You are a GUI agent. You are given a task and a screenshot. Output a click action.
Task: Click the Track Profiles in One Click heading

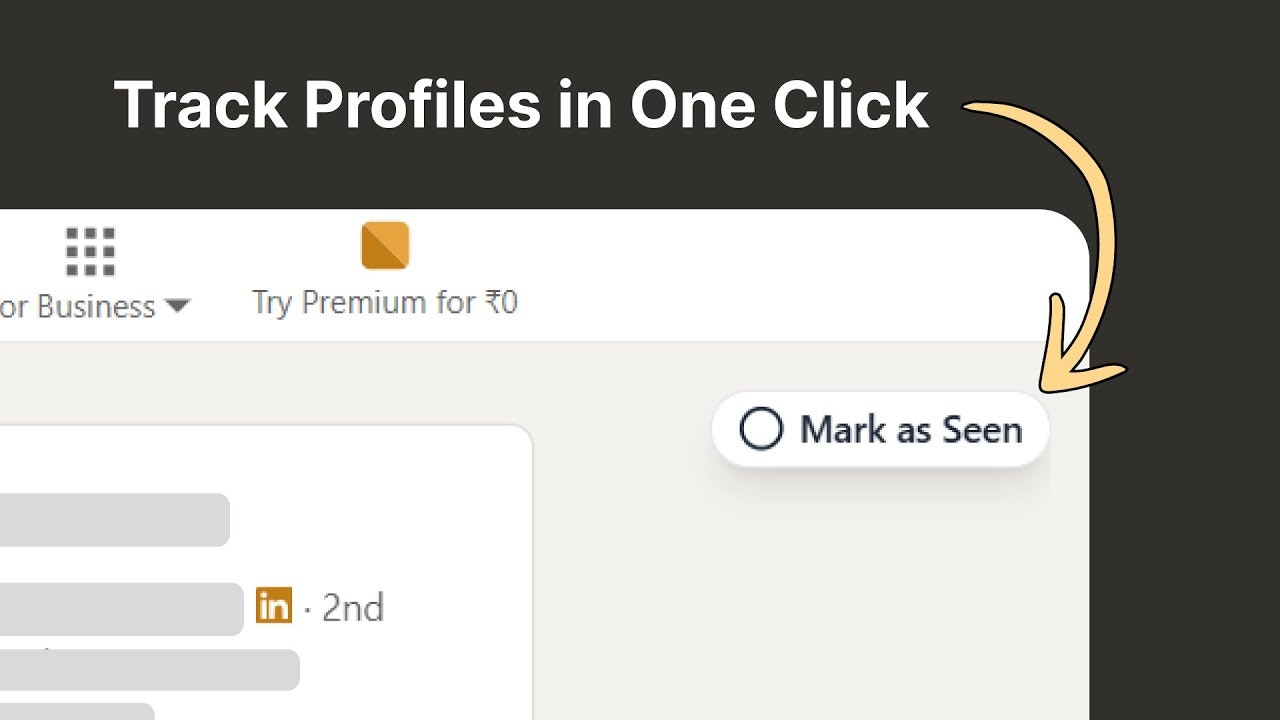point(522,105)
